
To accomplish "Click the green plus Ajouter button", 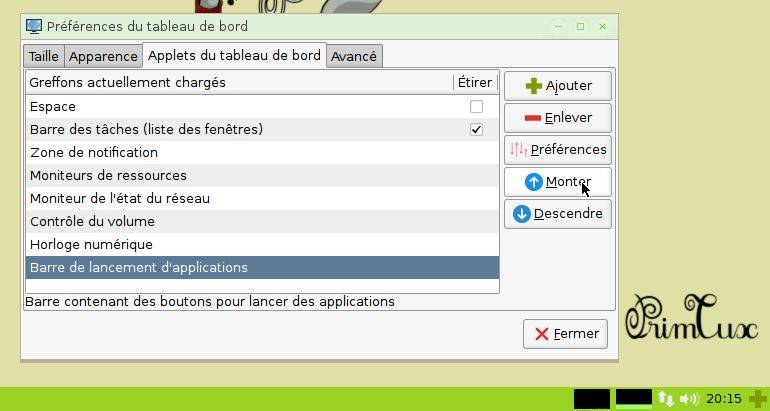I will pos(558,86).
